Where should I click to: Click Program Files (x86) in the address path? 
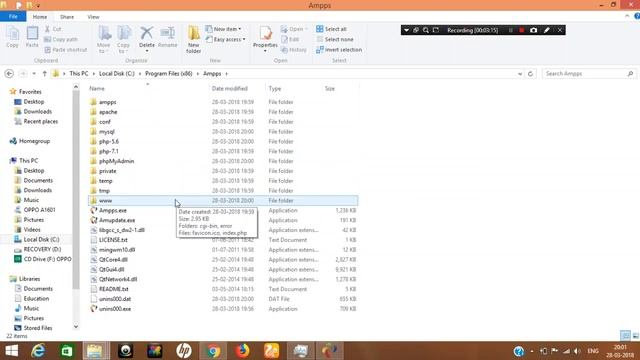coord(169,73)
